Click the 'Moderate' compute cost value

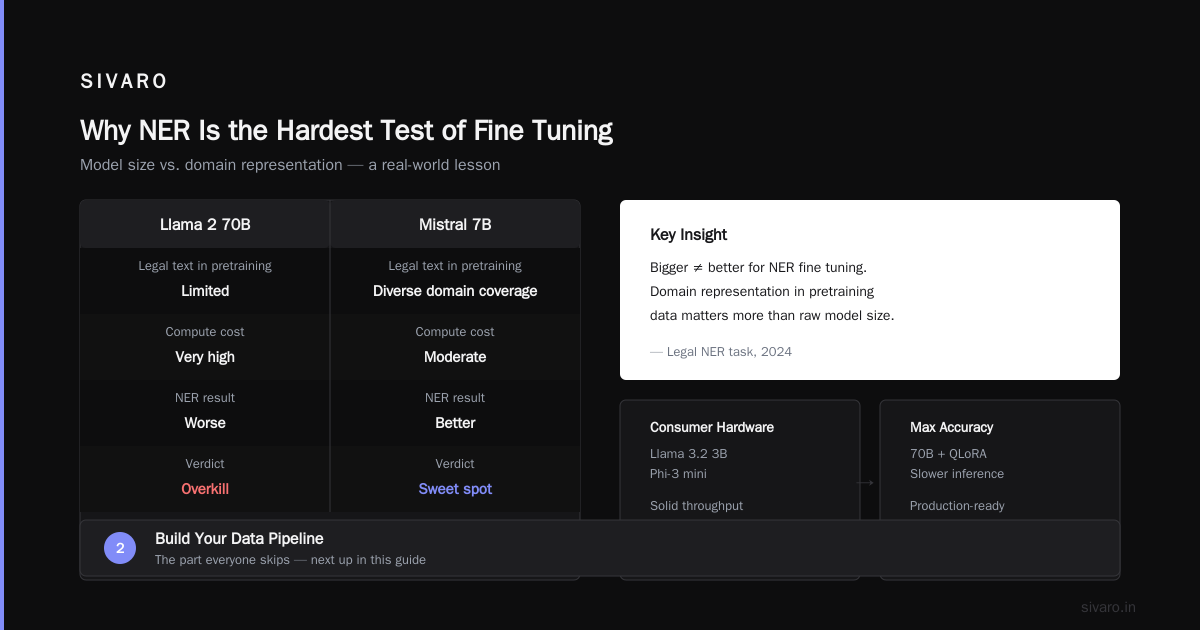pyautogui.click(x=455, y=357)
